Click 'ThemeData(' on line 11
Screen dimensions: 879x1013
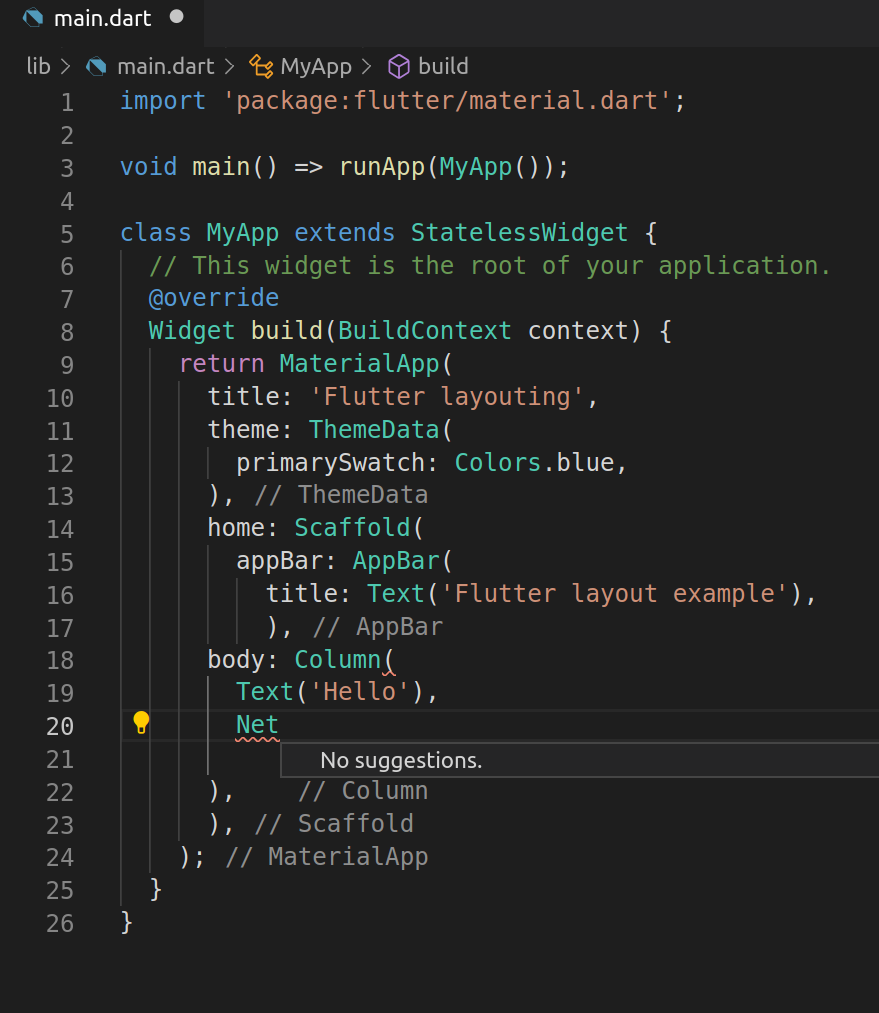click(x=380, y=430)
